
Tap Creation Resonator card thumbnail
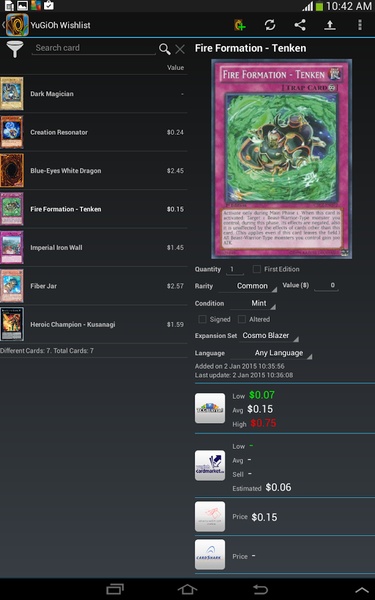tap(12, 132)
